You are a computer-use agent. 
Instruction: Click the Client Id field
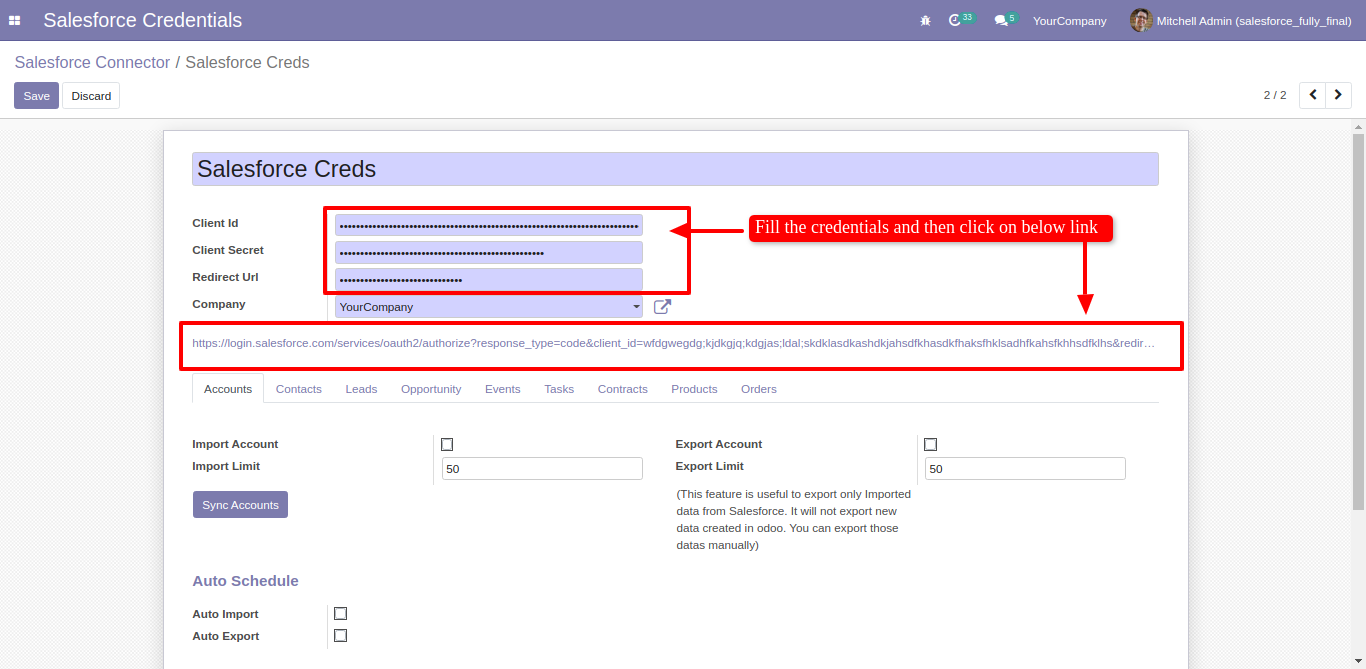point(489,226)
